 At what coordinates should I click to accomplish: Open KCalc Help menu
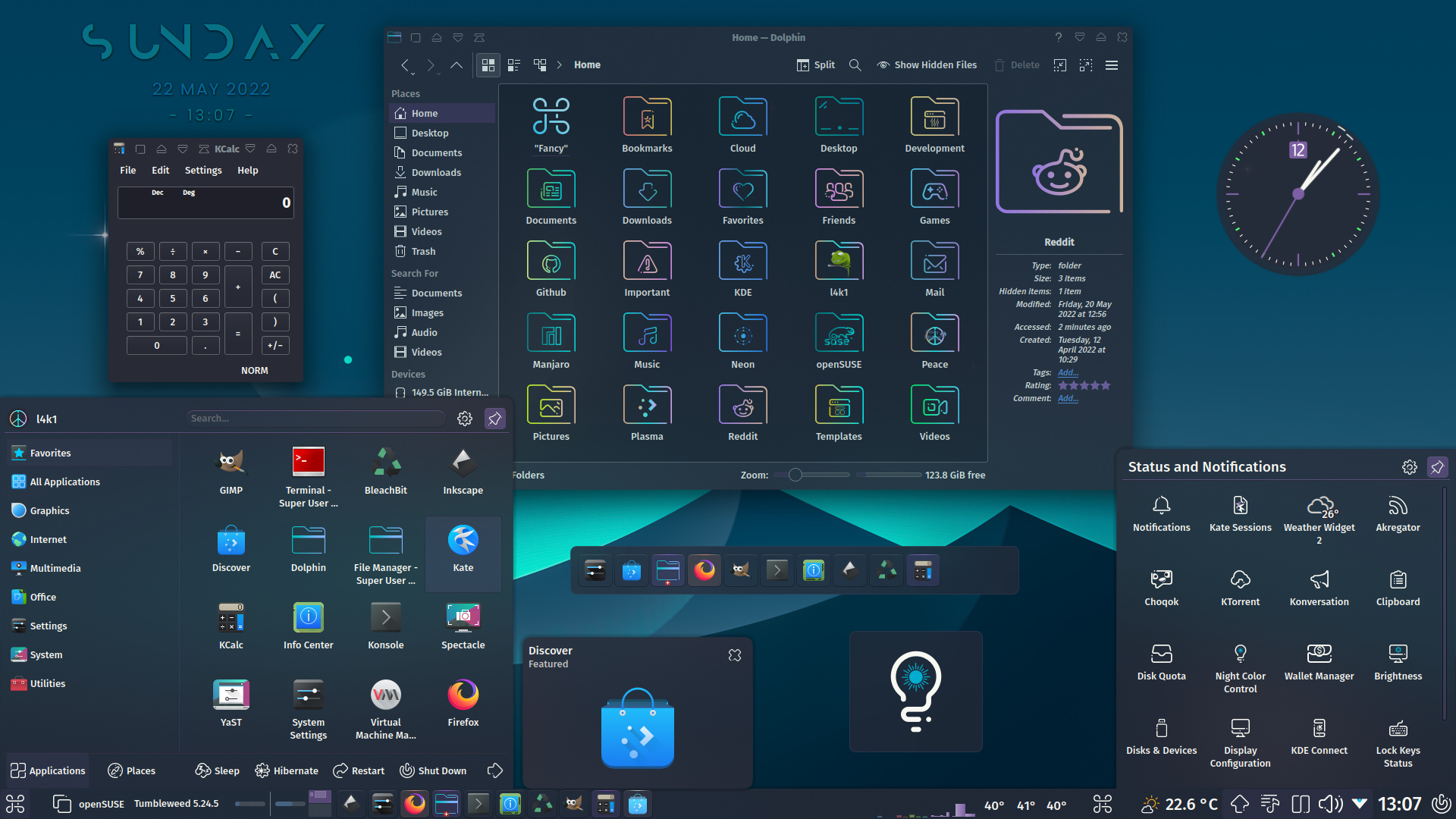pyautogui.click(x=248, y=171)
